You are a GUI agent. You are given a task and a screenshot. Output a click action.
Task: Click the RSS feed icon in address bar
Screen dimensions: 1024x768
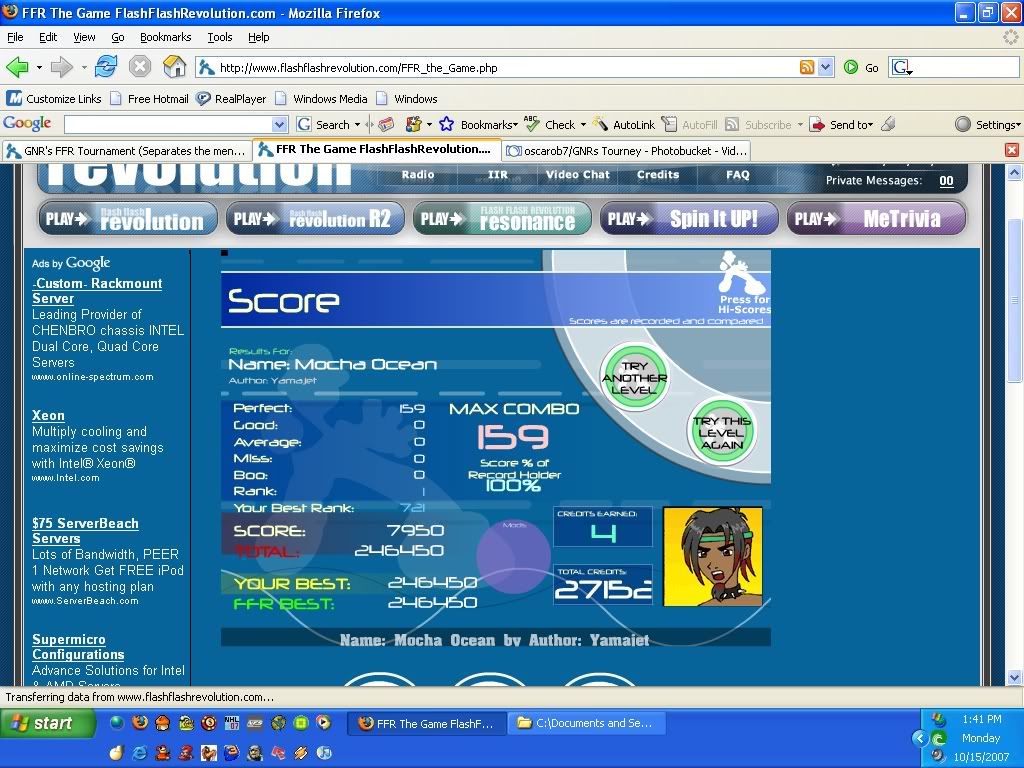point(807,67)
